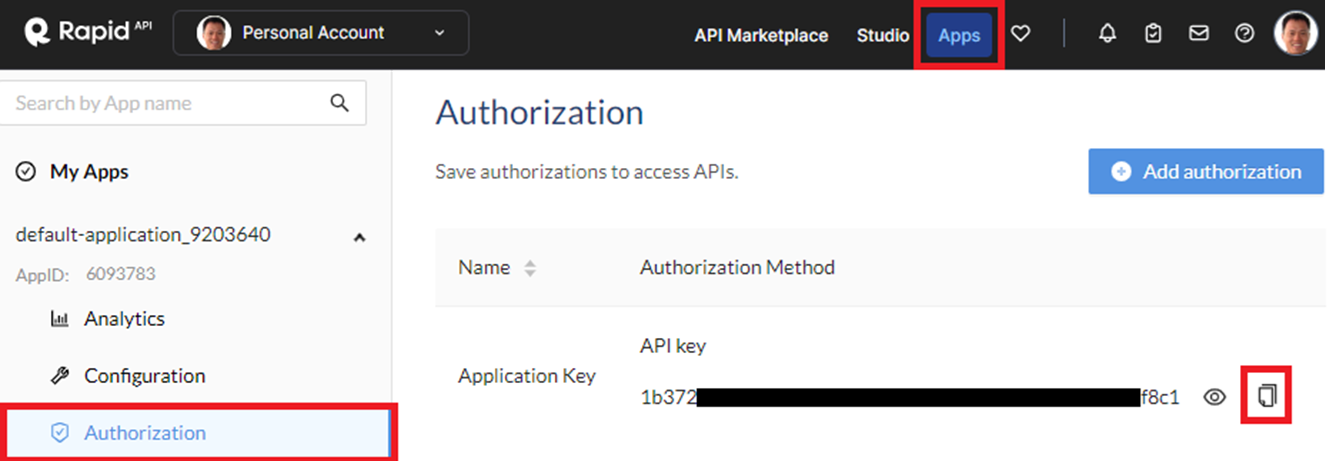This screenshot has height=461, width=1331.
Task: Open the favorites heart icon
Action: pyautogui.click(x=1020, y=34)
